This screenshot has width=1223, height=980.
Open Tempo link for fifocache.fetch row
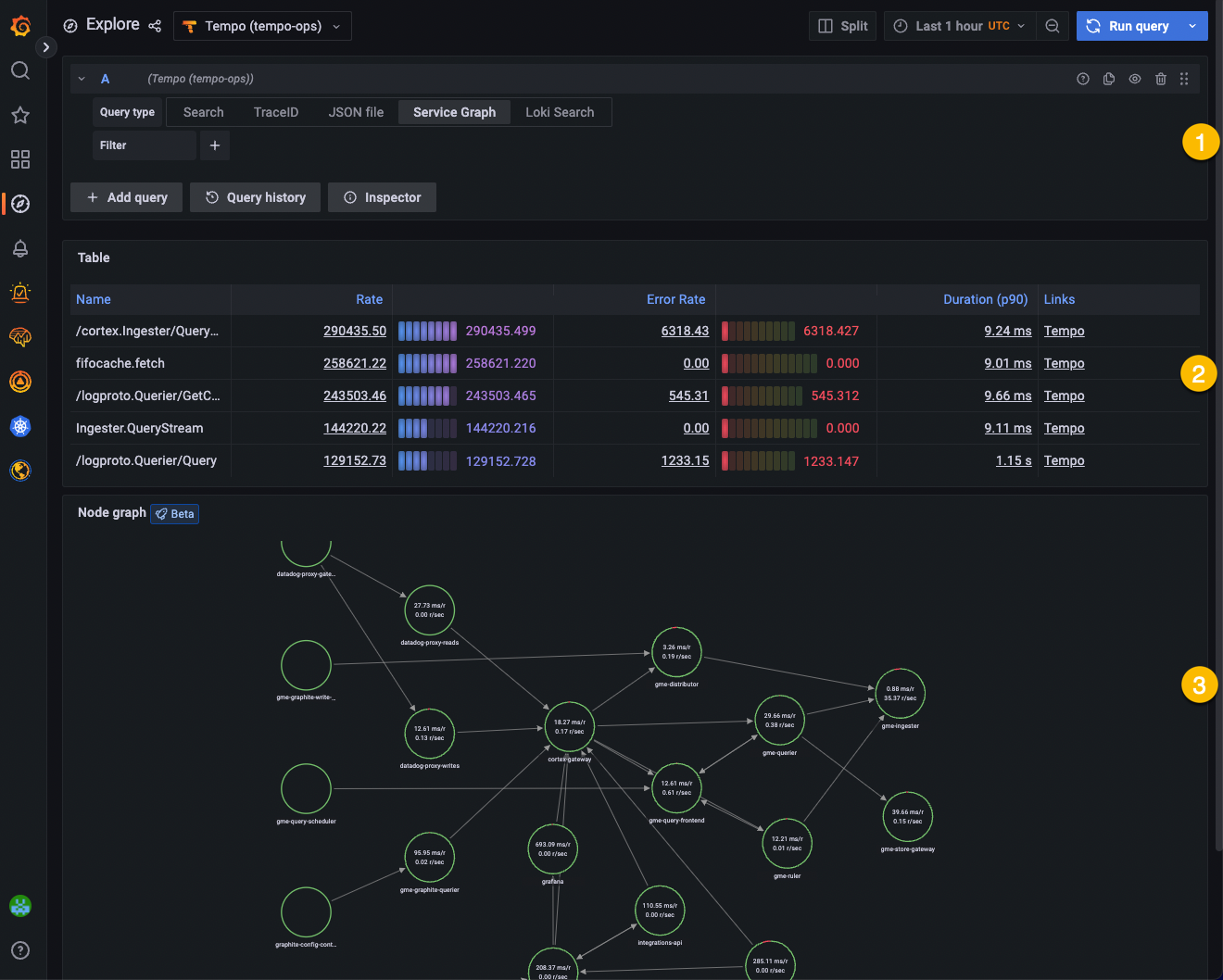(x=1064, y=363)
